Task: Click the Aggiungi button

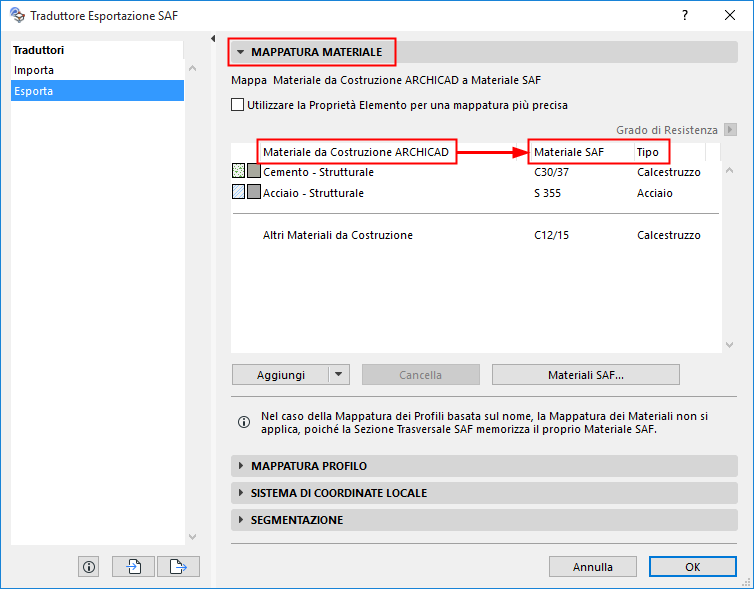Action: [280, 375]
